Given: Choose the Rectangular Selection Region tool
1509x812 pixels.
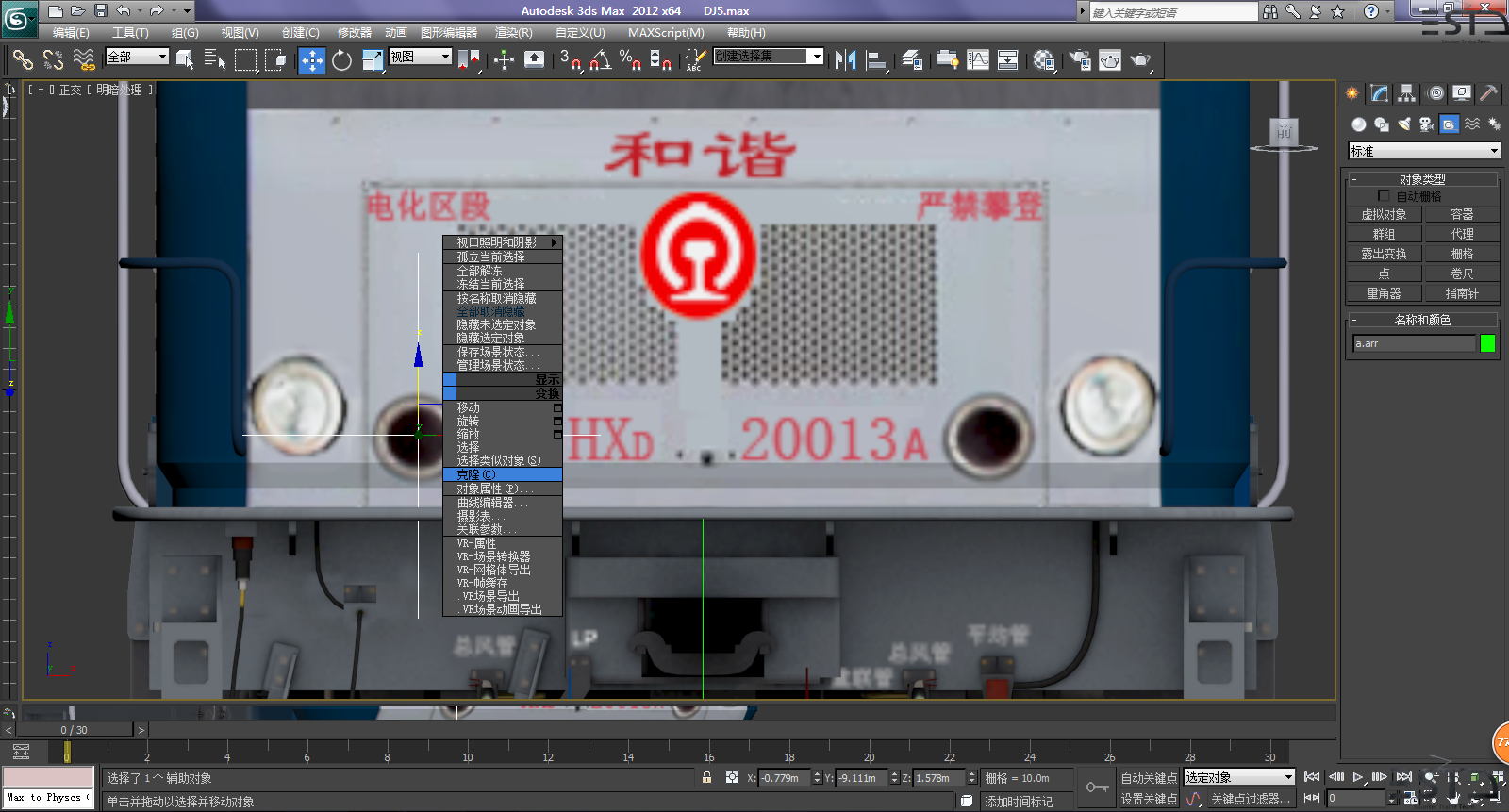Looking at the screenshot, I should click(x=245, y=60).
